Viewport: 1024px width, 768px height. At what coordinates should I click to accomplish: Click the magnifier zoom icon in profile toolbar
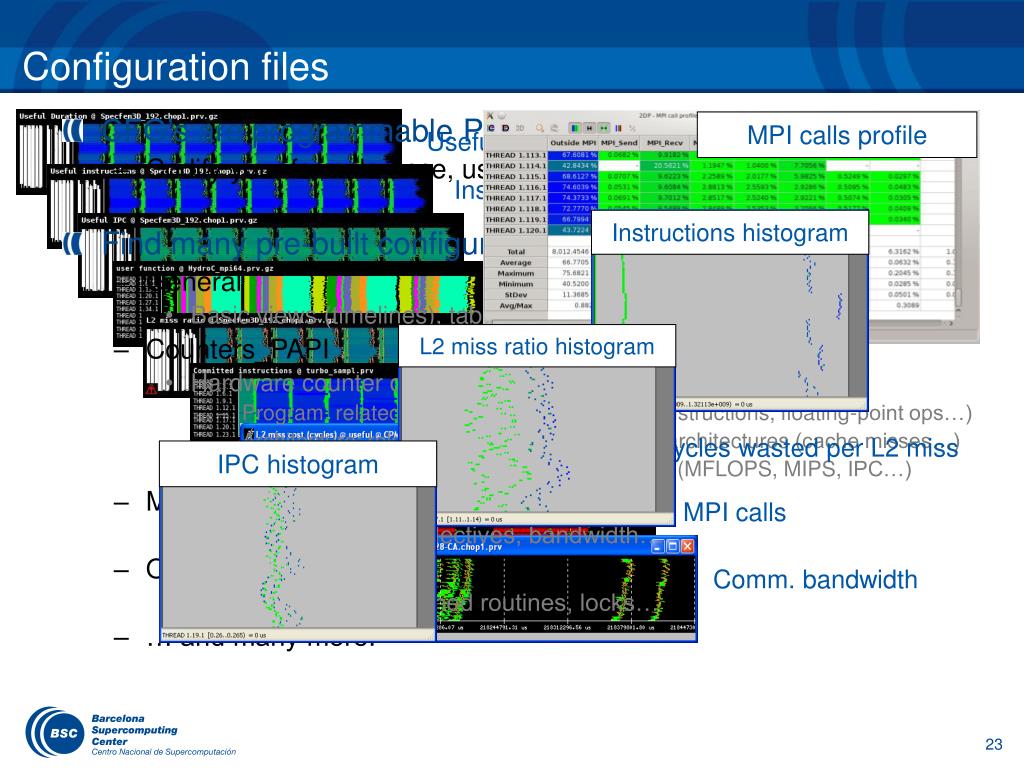tap(539, 129)
